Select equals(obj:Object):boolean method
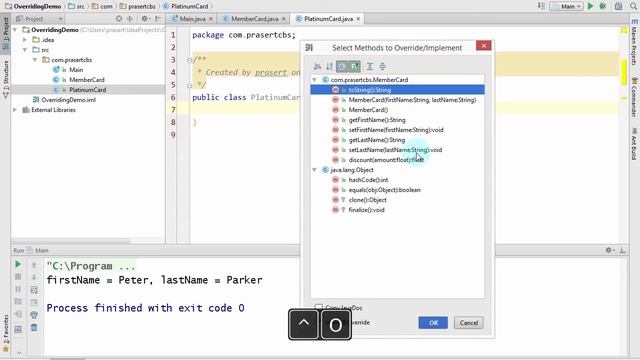The image size is (640, 360). pos(384,190)
